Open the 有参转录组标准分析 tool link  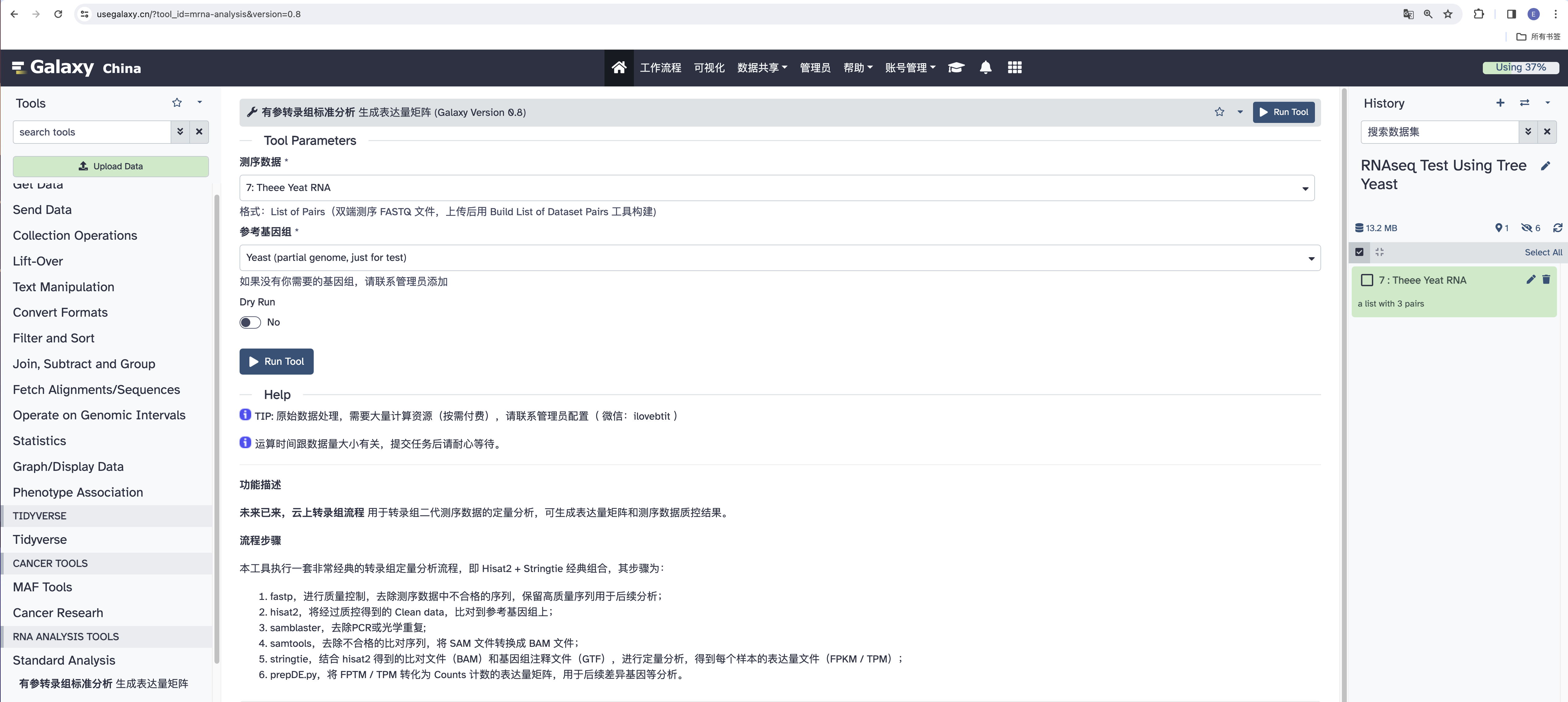[x=104, y=684]
